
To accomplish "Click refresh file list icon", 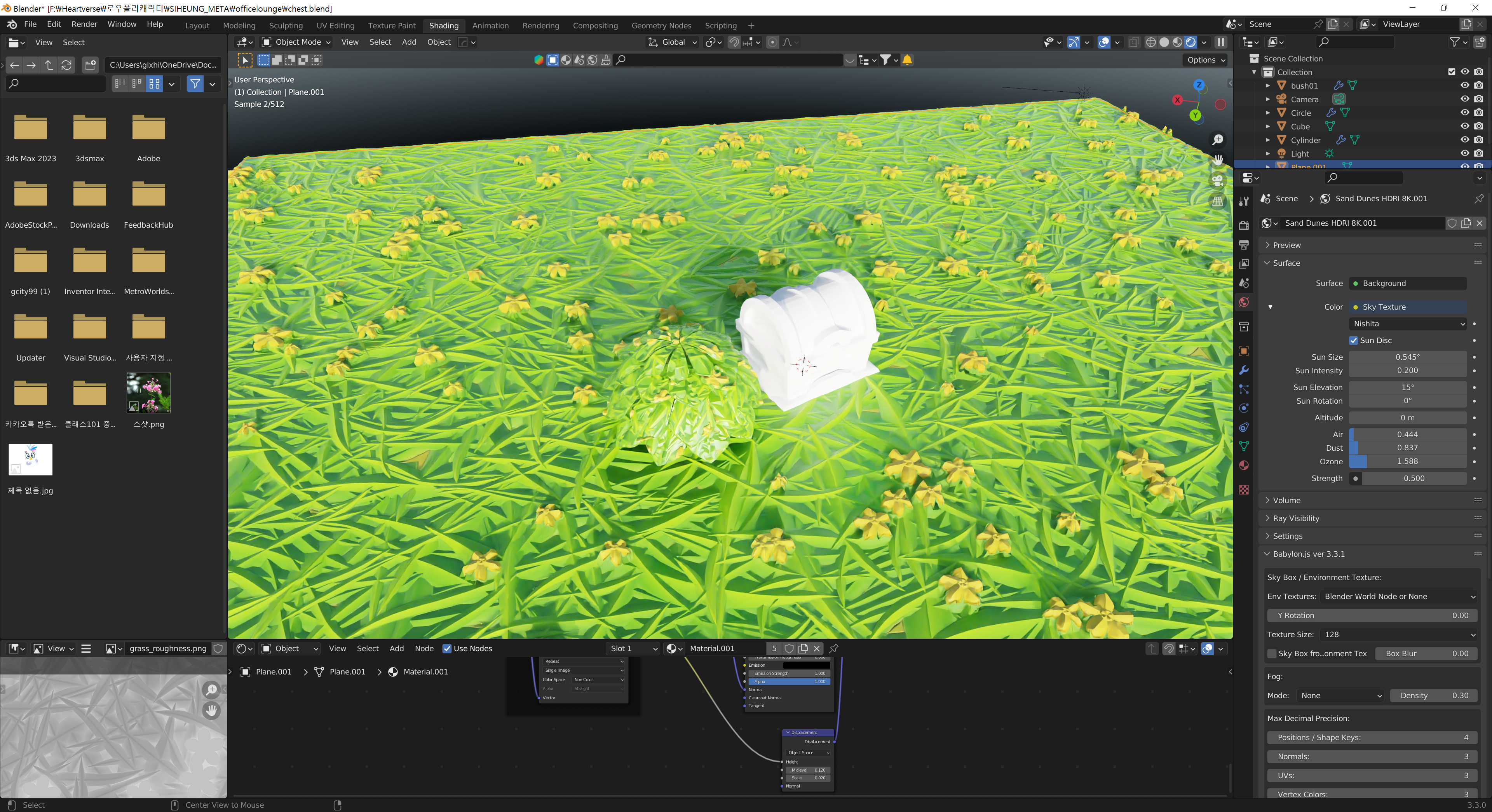I will point(66,65).
